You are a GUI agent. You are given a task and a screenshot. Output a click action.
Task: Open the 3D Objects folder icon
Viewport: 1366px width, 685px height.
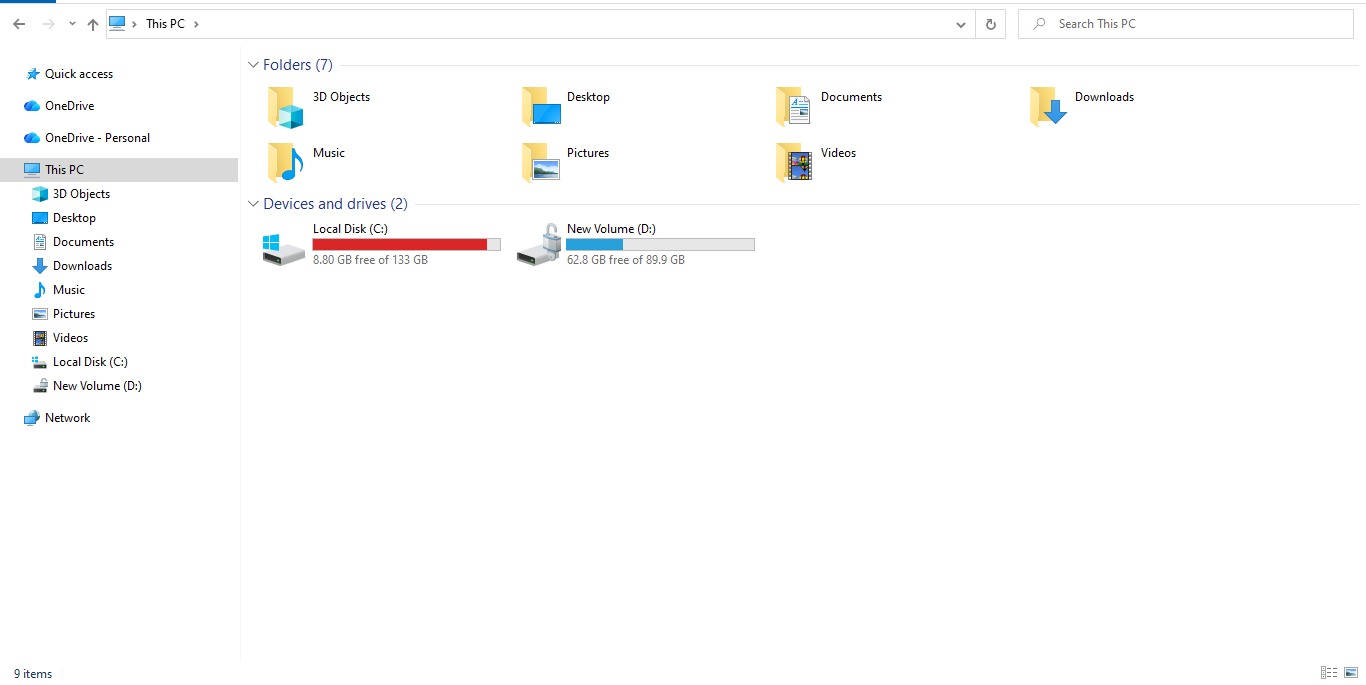[x=285, y=107]
